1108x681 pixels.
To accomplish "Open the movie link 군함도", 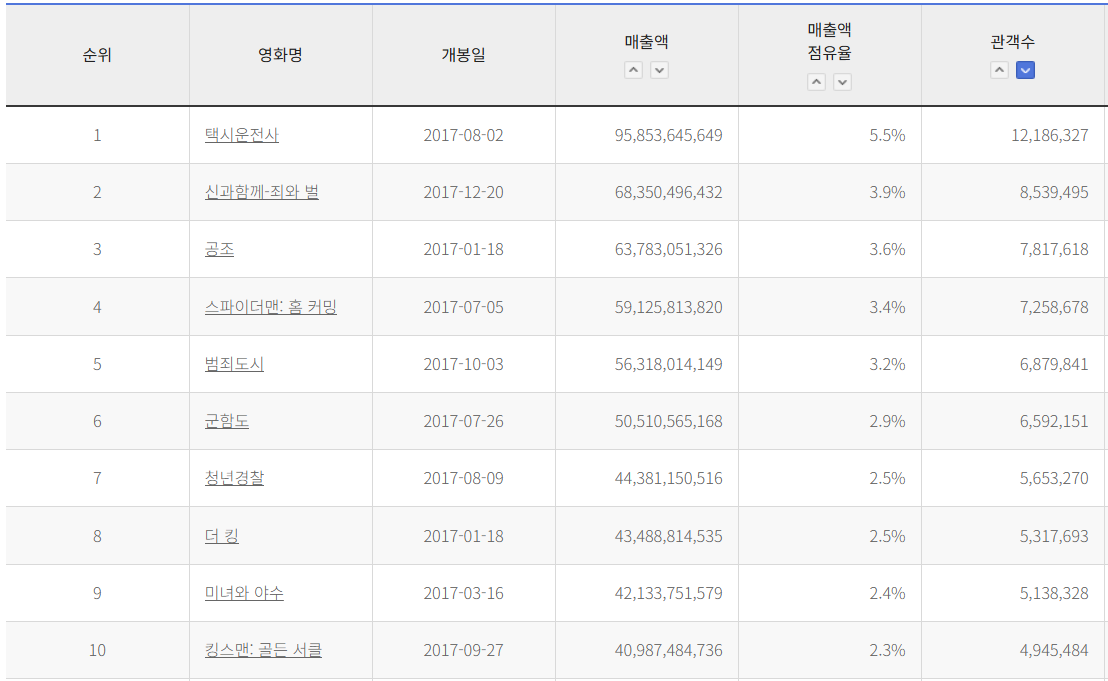I will point(227,421).
